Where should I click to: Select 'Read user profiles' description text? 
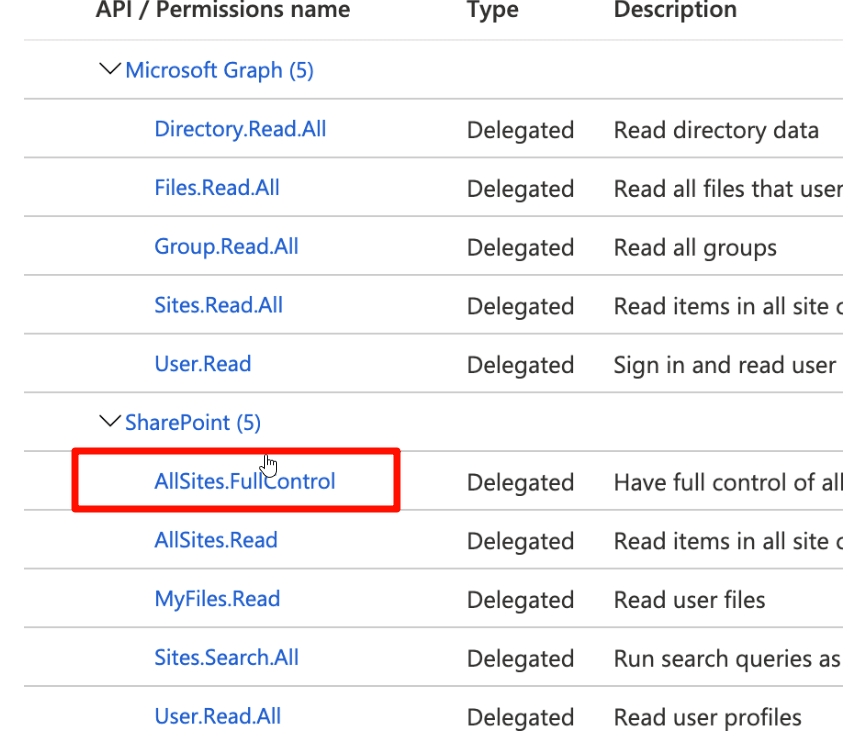click(708, 718)
